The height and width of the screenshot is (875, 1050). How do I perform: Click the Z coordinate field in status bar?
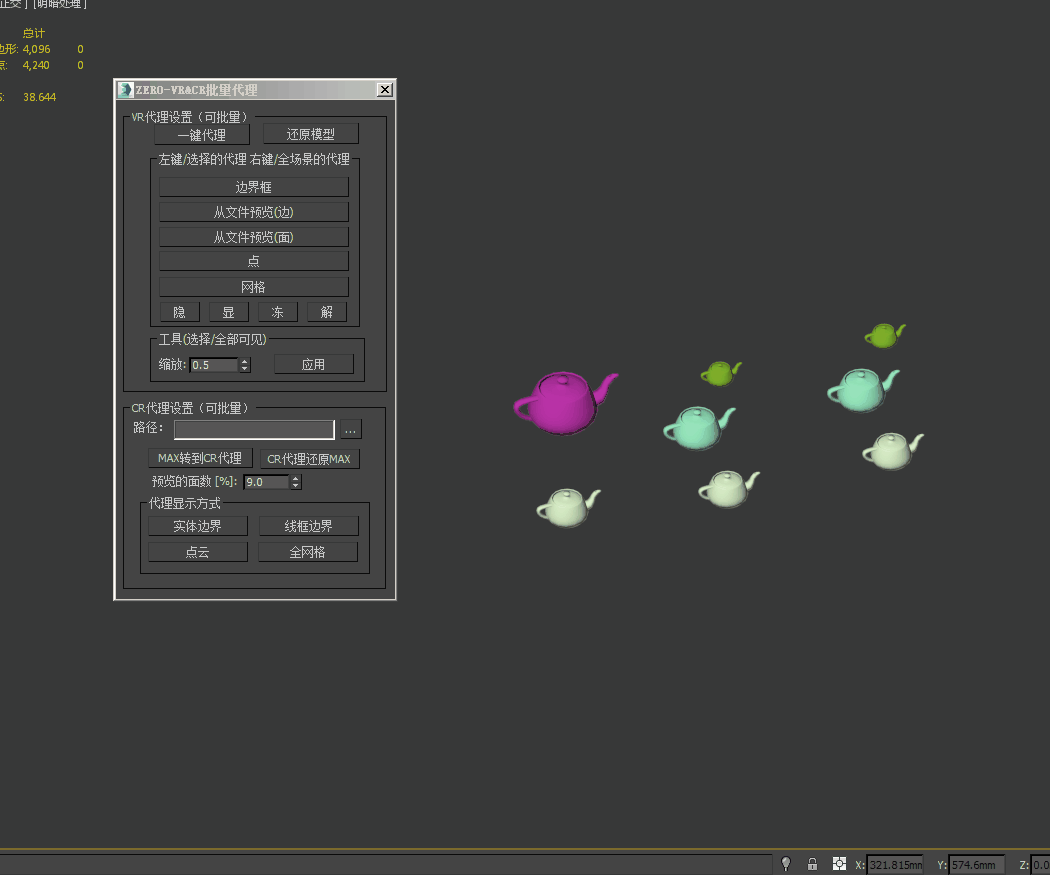pos(1041,864)
